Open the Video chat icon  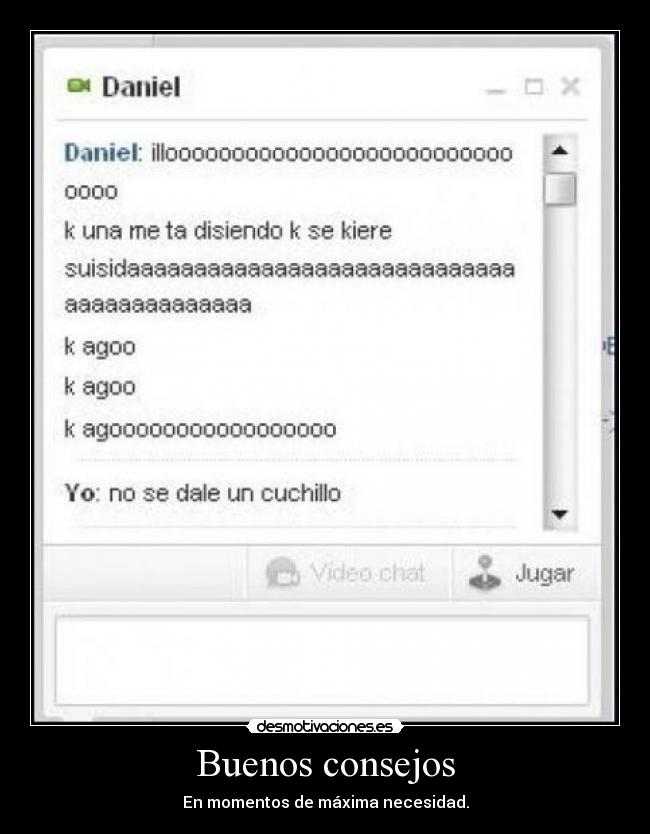click(282, 573)
